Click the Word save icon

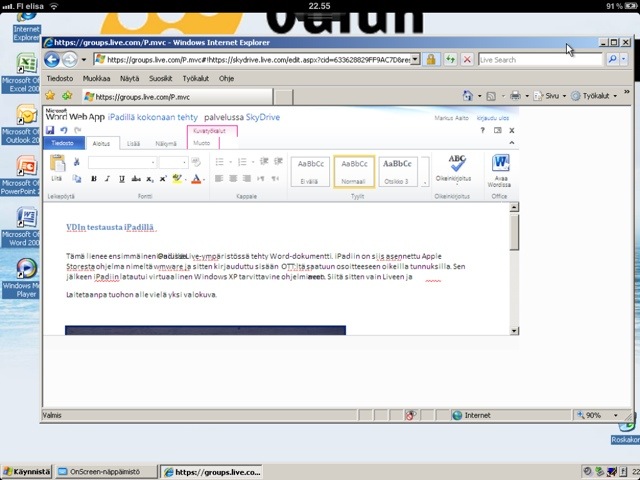pos(50,130)
